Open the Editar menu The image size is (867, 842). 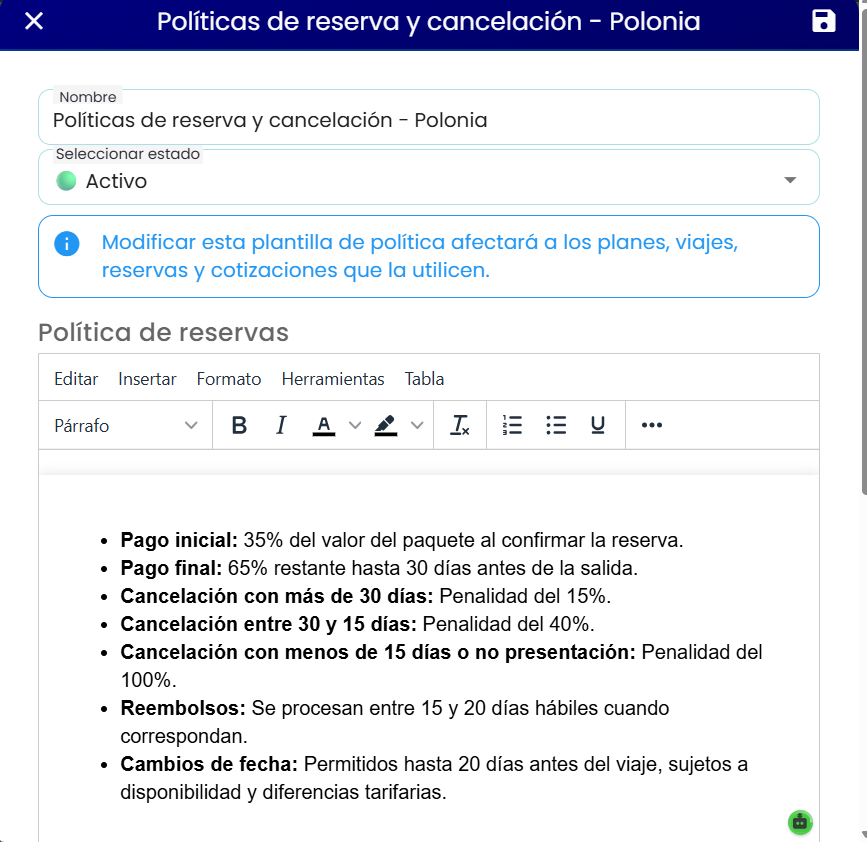76,379
